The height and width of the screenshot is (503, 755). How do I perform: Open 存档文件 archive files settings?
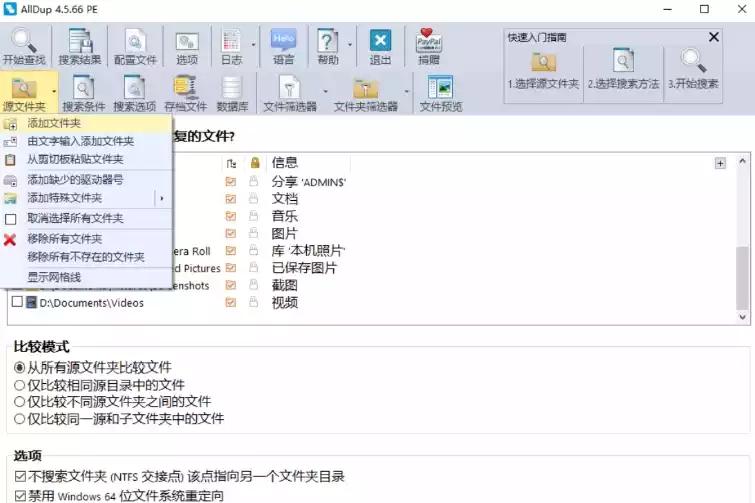point(185,93)
